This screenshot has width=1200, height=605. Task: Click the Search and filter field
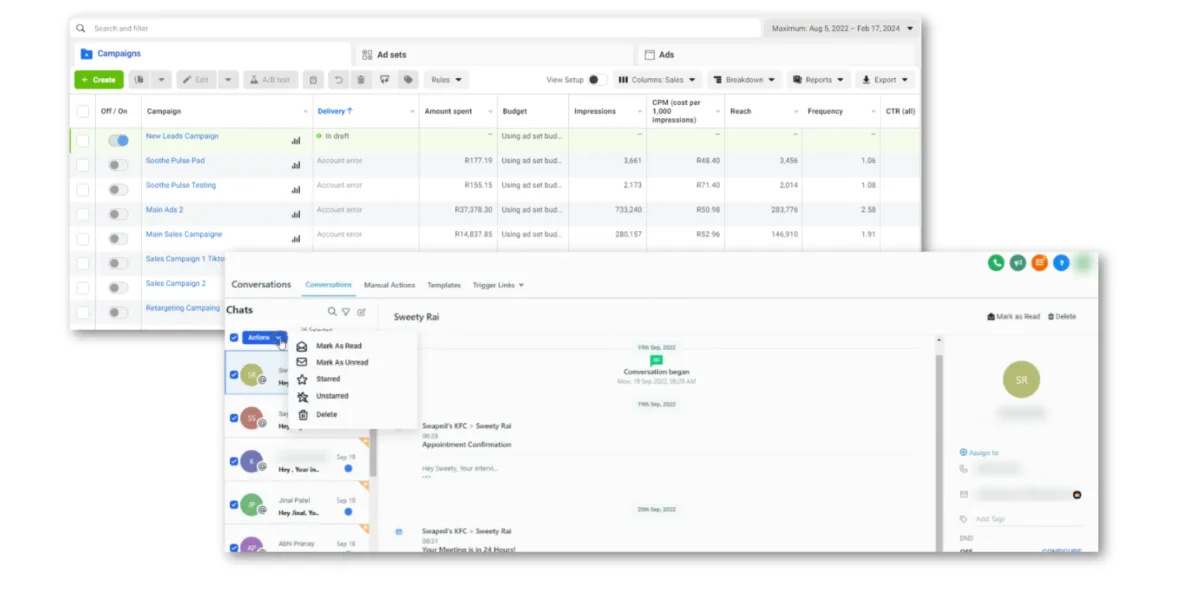(x=417, y=28)
